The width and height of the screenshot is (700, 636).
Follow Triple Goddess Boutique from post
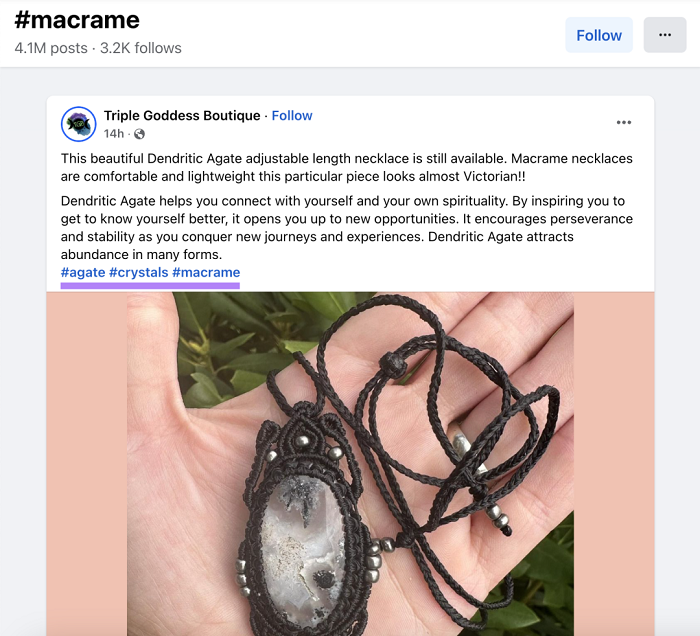pos(292,116)
